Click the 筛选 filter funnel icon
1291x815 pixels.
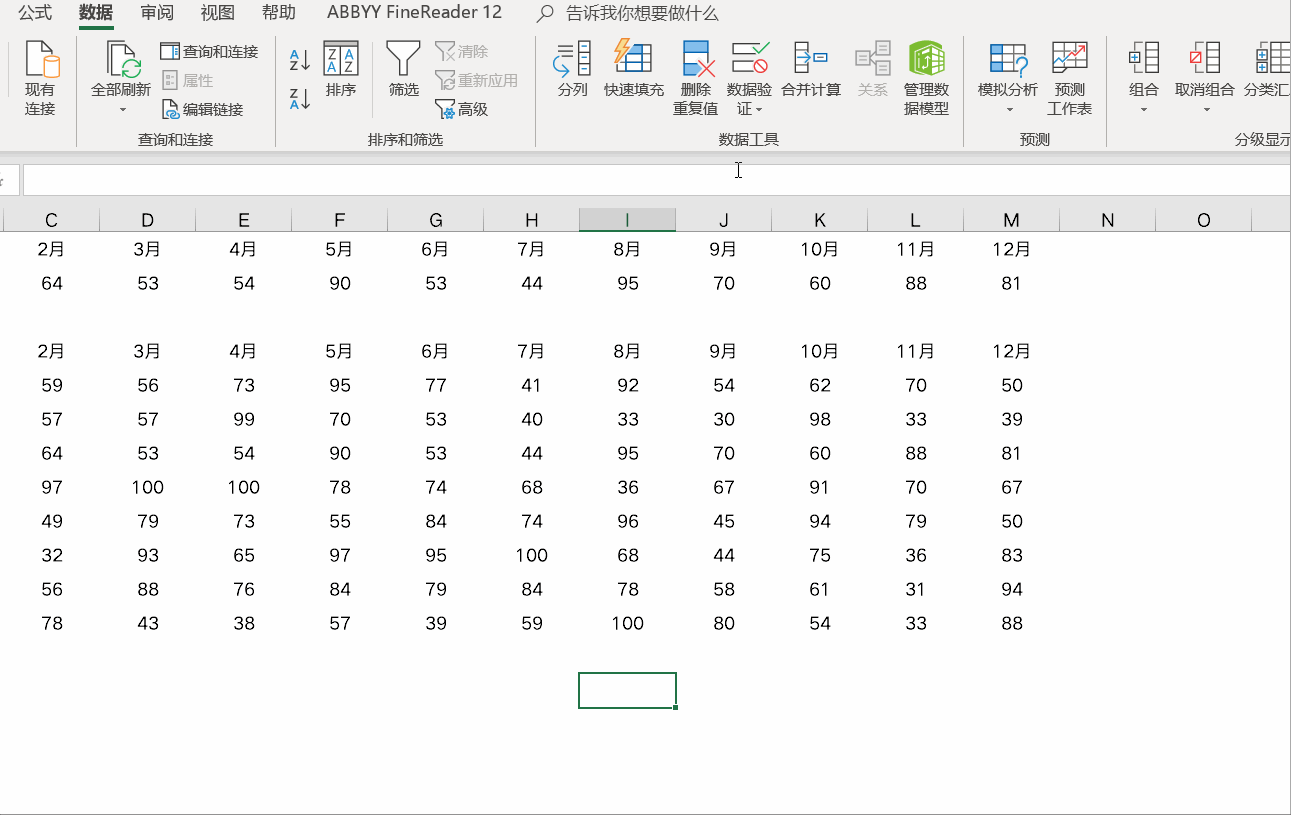point(404,60)
